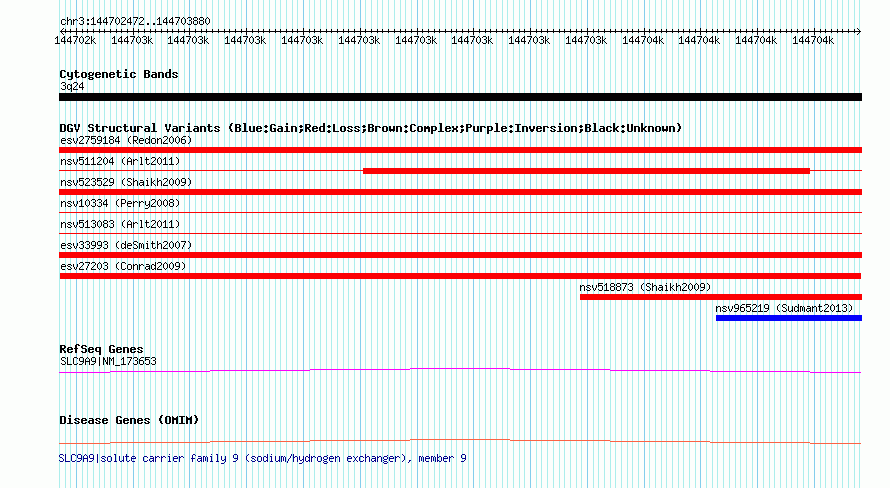
Task: Select the DGV Structural Variants track title
Action: [x=371, y=128]
